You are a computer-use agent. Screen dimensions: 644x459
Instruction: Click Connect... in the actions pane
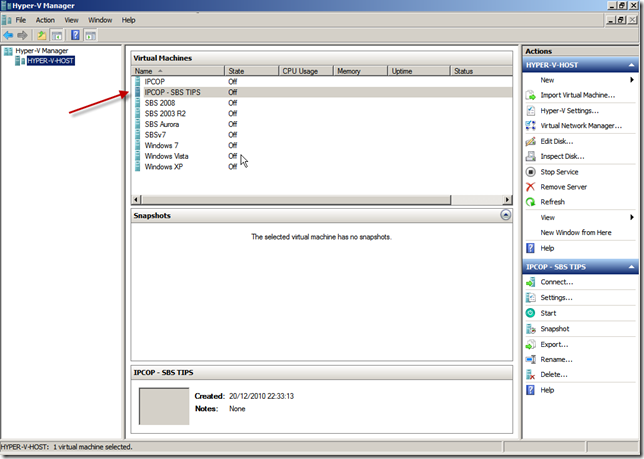[556, 282]
